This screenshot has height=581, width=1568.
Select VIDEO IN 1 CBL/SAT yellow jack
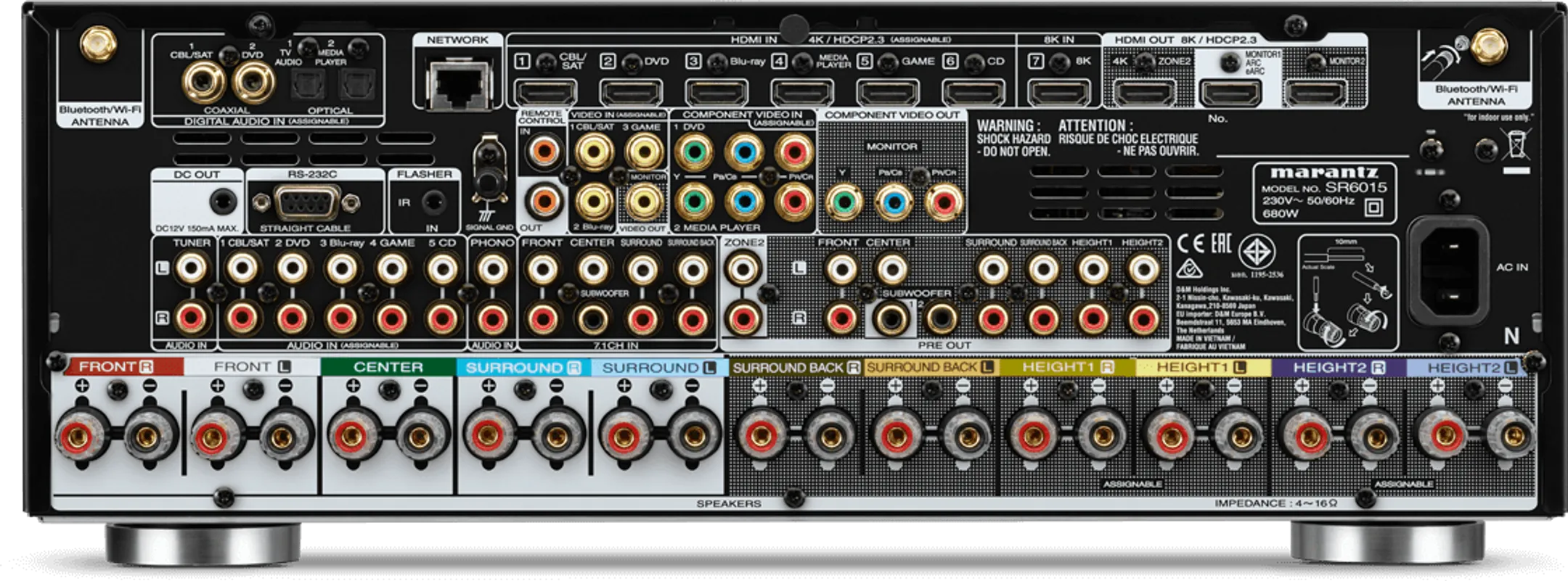(x=594, y=152)
